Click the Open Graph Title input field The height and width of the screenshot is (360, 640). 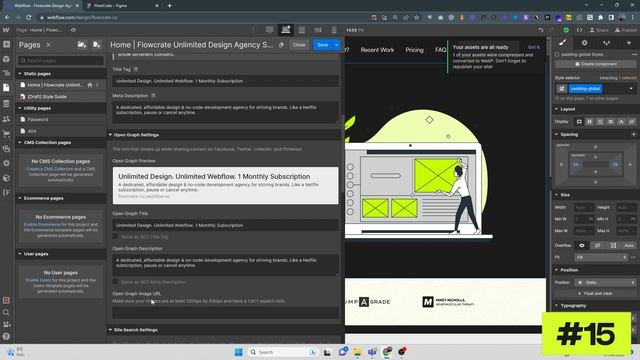pos(225,225)
